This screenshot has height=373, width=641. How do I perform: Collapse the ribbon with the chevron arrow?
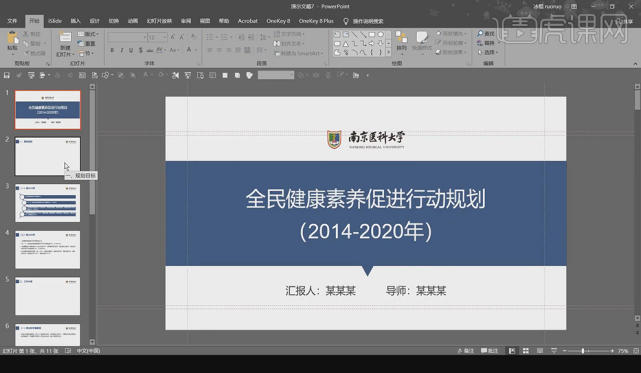pyautogui.click(x=635, y=64)
